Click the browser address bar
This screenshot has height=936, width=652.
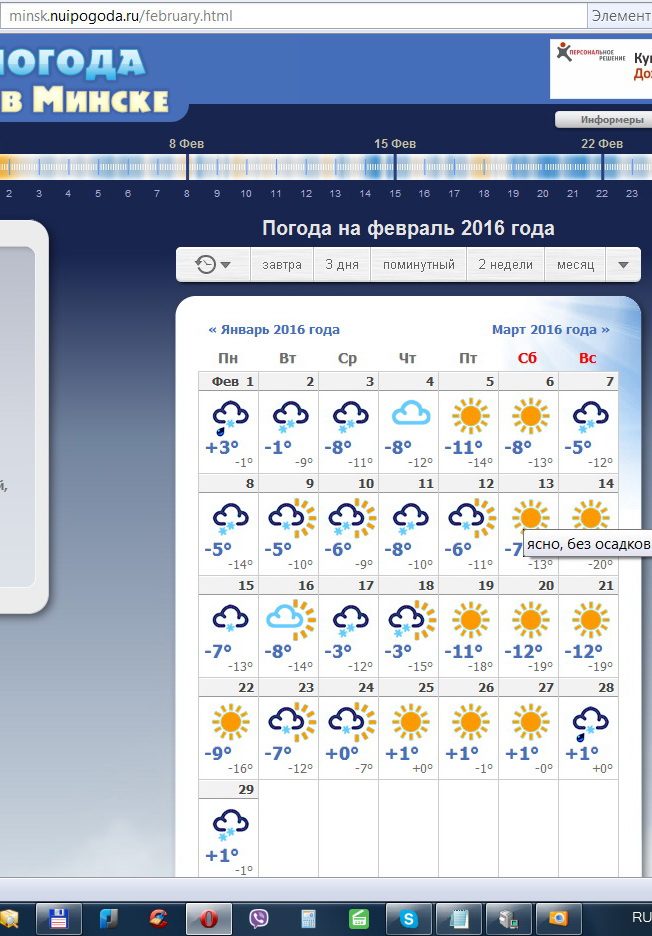295,16
